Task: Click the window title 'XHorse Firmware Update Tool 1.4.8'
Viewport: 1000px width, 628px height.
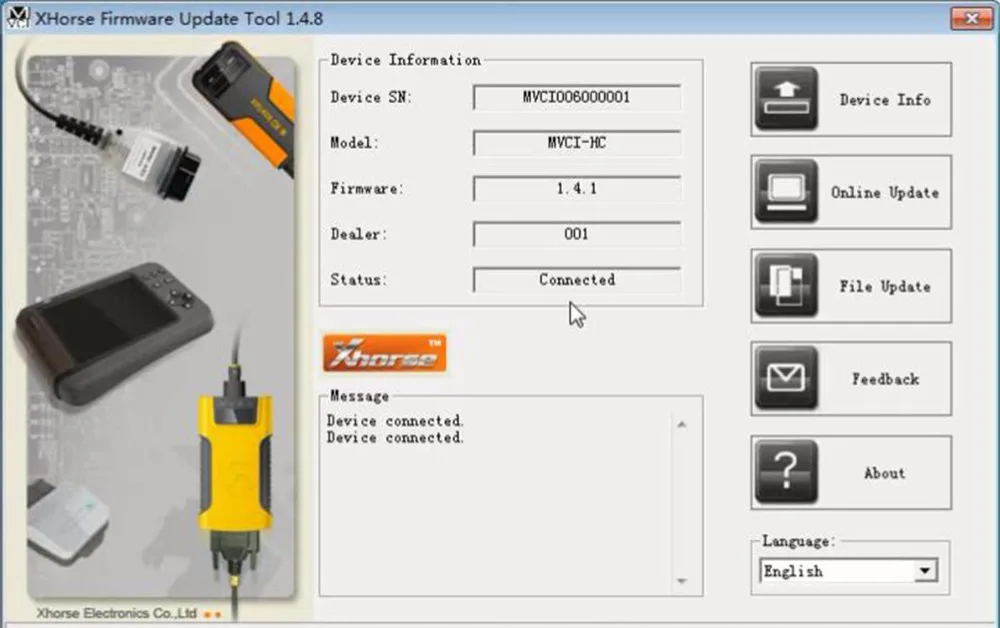Action: tap(179, 18)
